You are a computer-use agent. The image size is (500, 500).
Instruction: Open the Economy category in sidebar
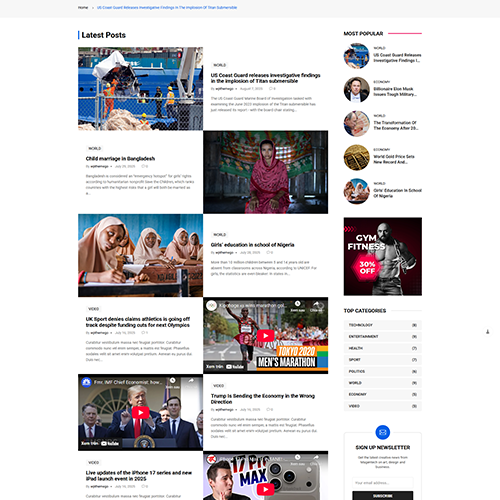coord(383,394)
